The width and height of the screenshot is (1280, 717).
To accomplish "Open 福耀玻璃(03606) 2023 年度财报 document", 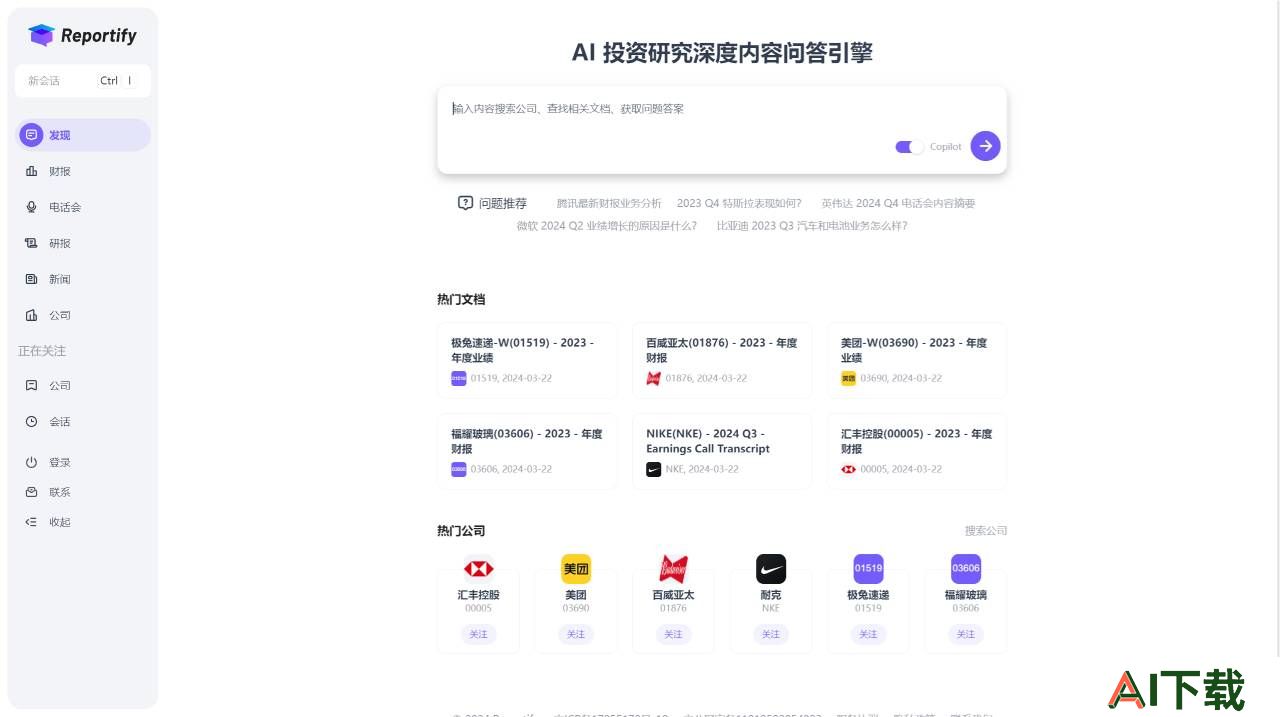I will pos(527,452).
